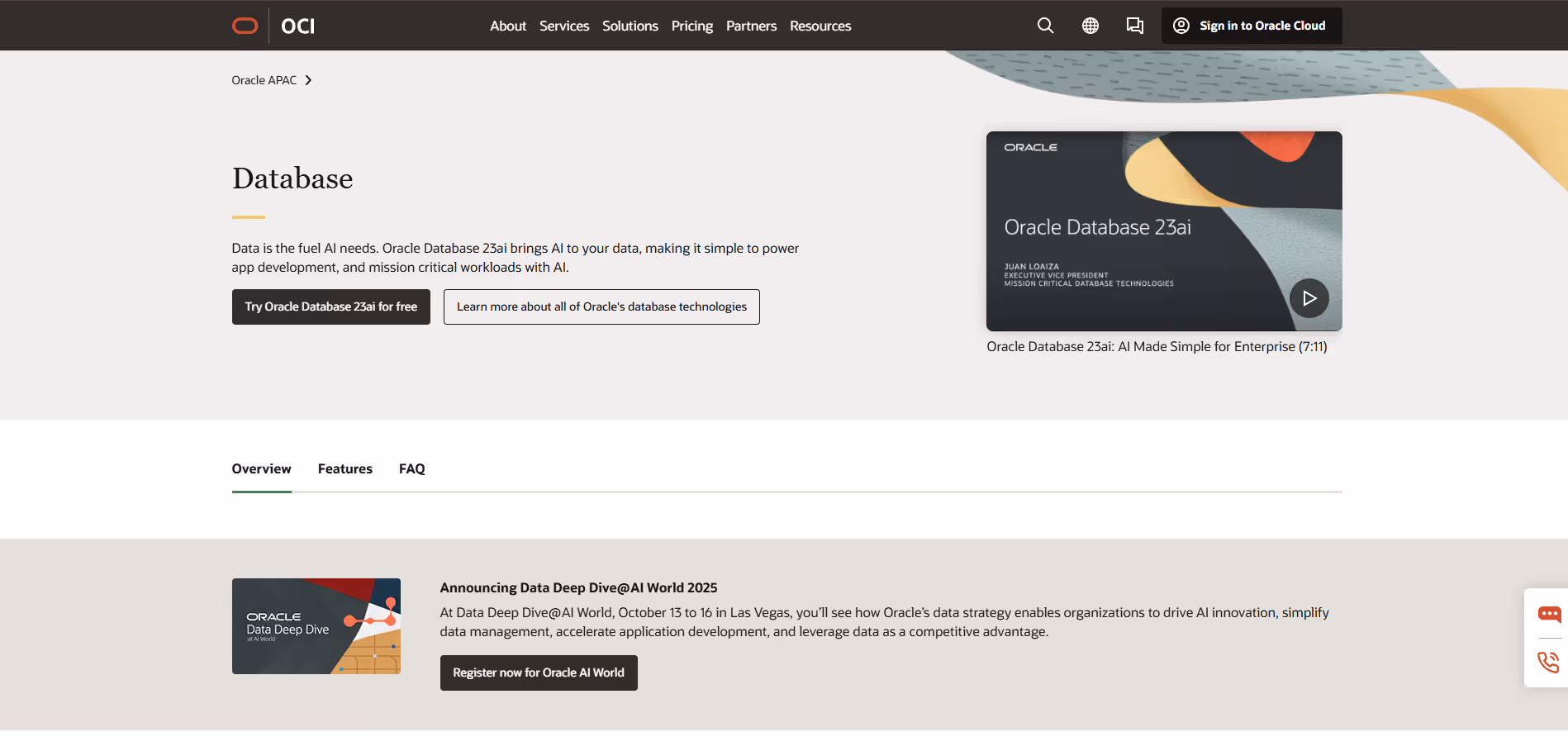This screenshot has width=1568, height=751.
Task: Open the Solutions navigation dropdown
Action: point(630,26)
